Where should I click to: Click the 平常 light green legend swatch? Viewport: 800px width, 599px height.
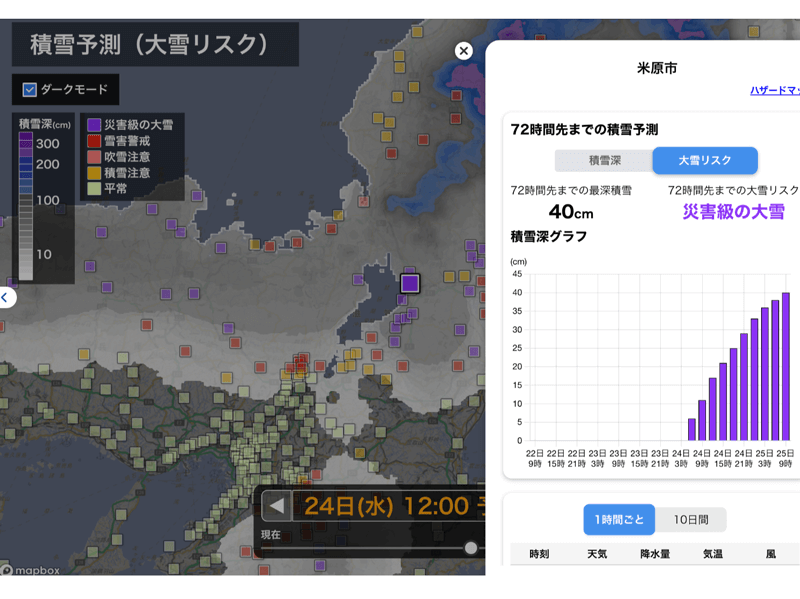point(93,188)
